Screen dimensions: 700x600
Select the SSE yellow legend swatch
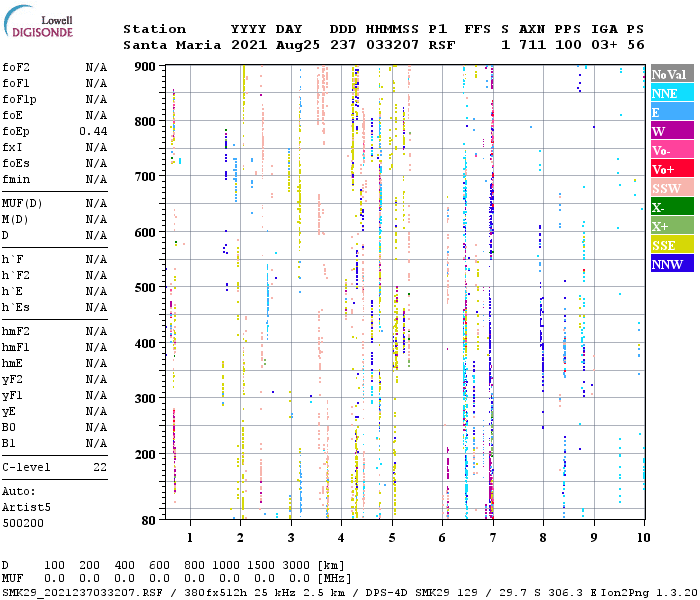[x=671, y=245]
